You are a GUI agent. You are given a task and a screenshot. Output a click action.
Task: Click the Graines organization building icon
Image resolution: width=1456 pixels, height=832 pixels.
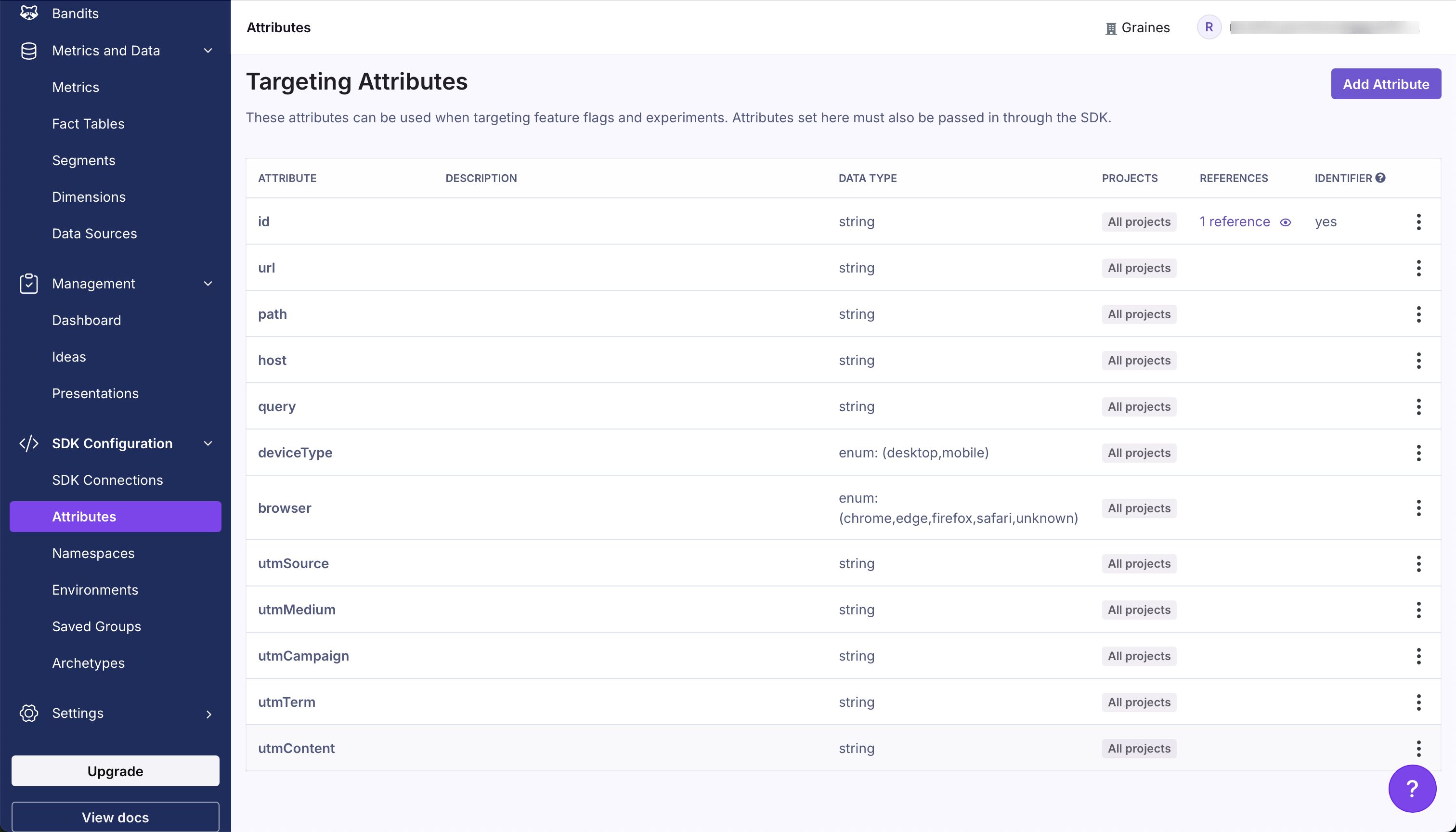[1111, 28]
